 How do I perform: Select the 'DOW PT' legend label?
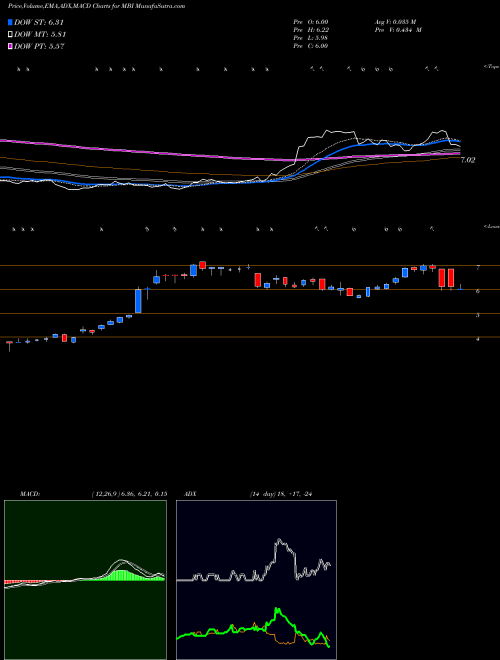coord(39,46)
